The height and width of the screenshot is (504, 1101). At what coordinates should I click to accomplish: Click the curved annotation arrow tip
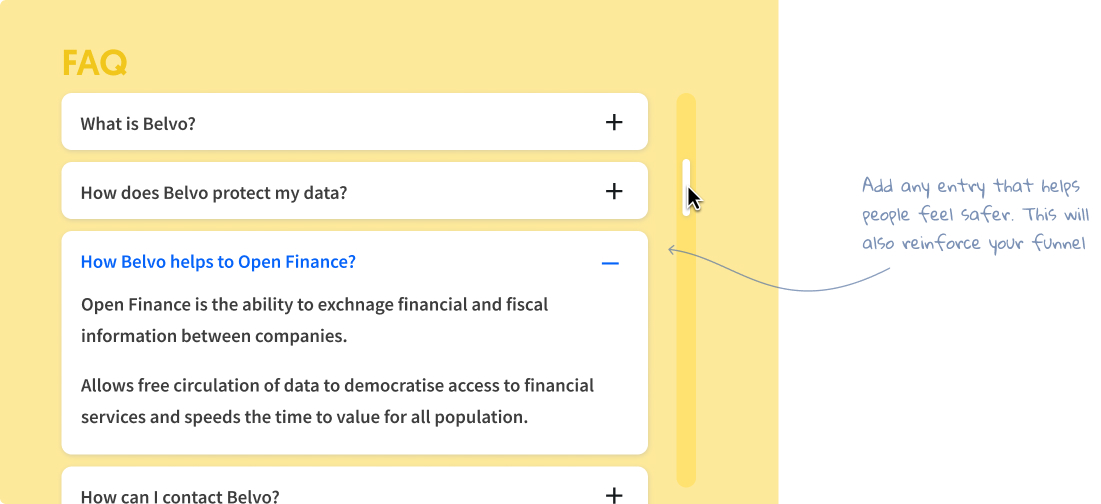pos(671,248)
